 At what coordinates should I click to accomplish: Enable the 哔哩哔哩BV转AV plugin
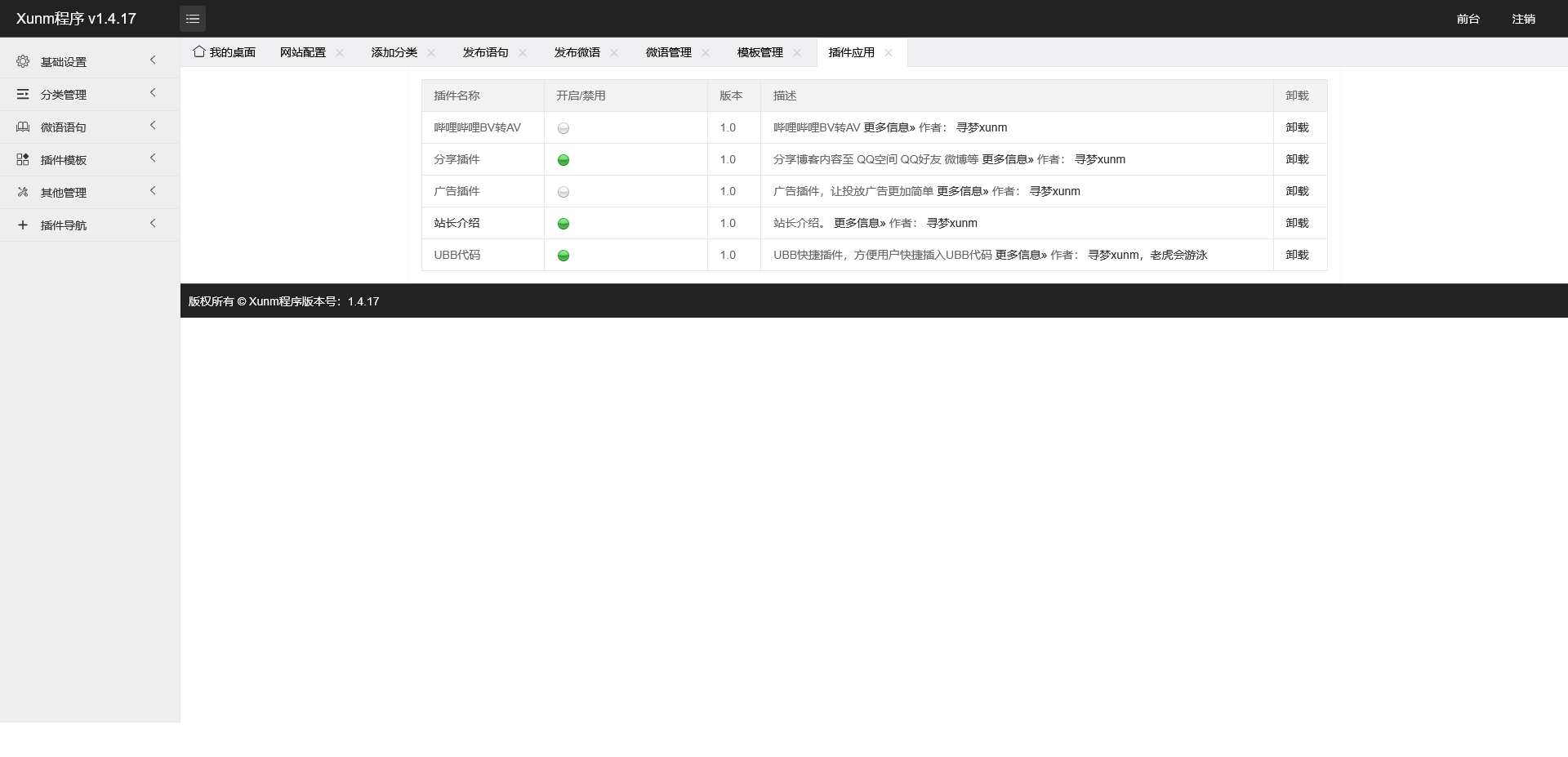pyautogui.click(x=563, y=128)
